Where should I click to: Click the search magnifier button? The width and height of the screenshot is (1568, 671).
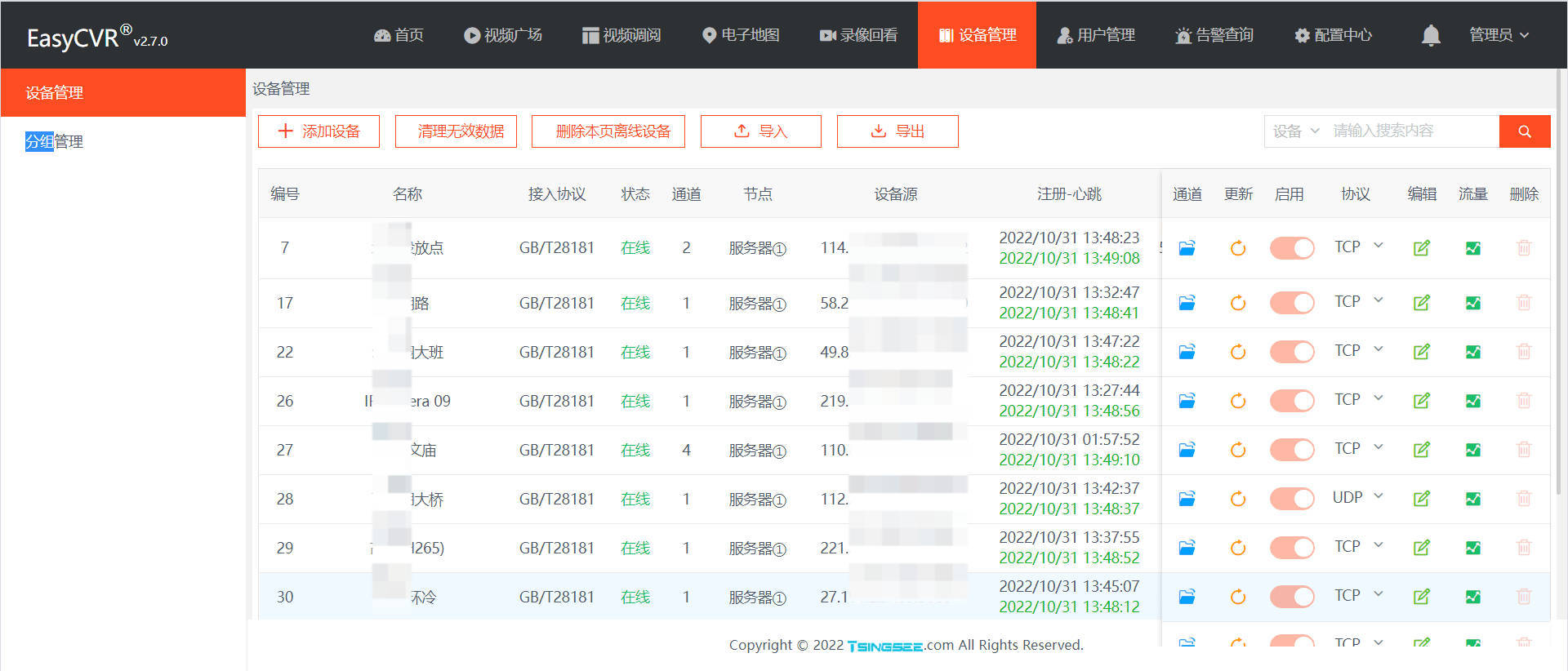tap(1525, 131)
